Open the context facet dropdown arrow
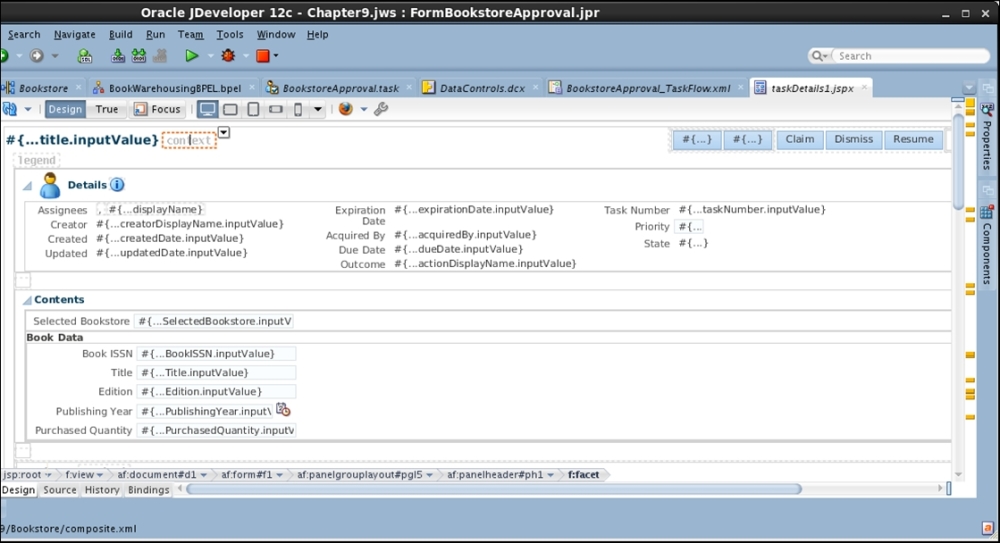This screenshot has width=1000, height=543. point(224,133)
